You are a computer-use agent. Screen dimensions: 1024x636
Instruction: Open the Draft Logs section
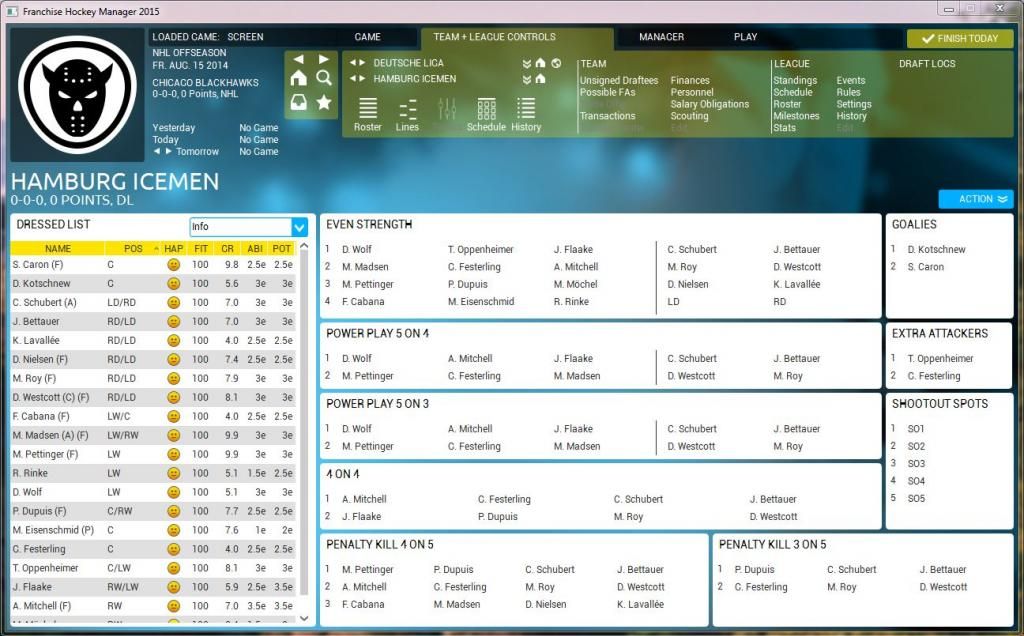tap(927, 64)
